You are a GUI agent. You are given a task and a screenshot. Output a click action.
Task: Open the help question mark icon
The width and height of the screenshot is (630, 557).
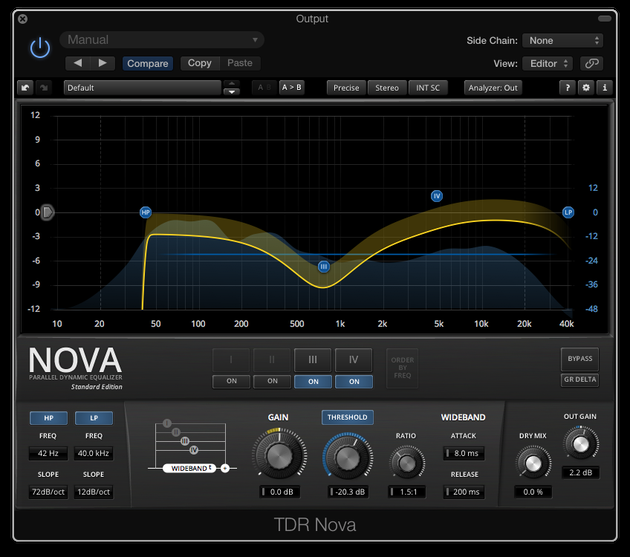pos(568,88)
